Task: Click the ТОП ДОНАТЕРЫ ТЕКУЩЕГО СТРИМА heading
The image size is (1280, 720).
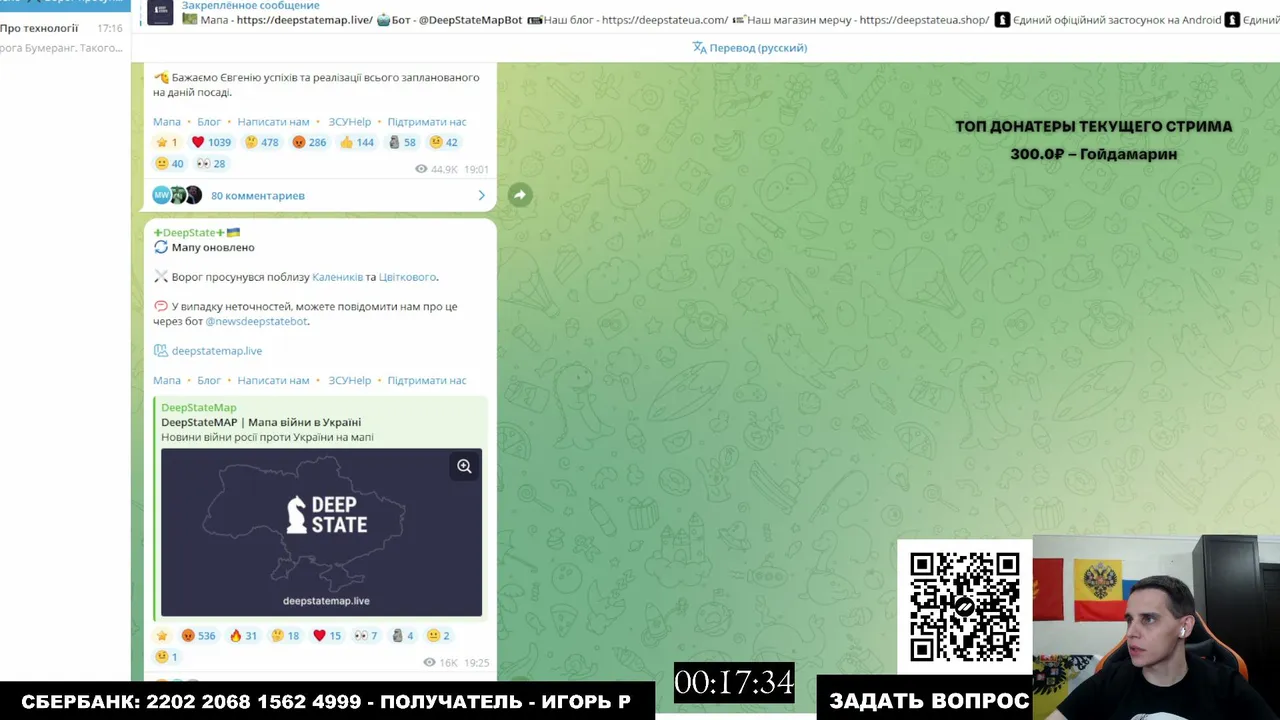Action: pyautogui.click(x=1093, y=126)
